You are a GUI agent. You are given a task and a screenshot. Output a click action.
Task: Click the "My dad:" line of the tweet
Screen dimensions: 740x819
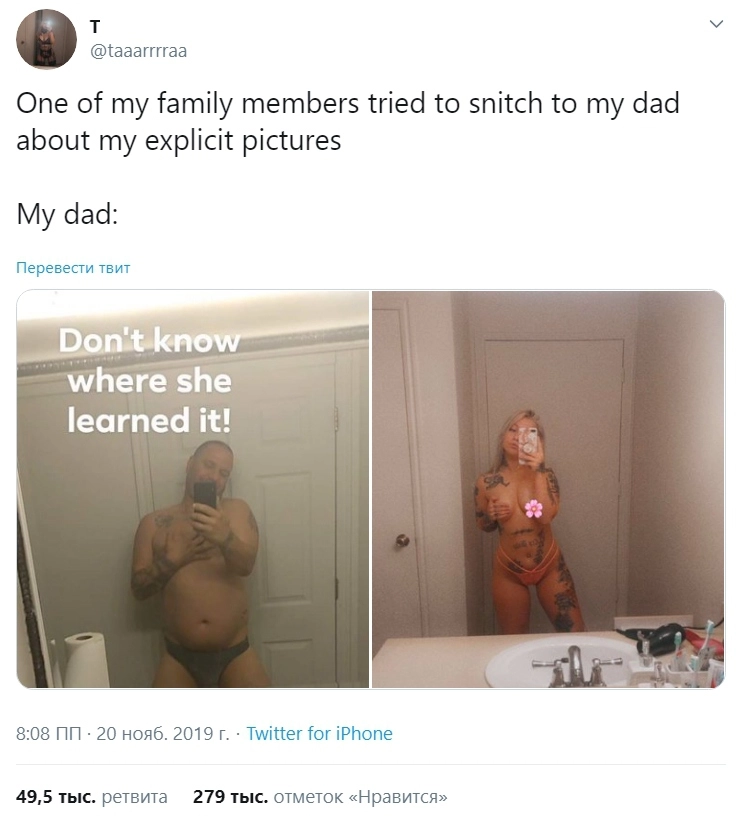pyautogui.click(x=67, y=214)
